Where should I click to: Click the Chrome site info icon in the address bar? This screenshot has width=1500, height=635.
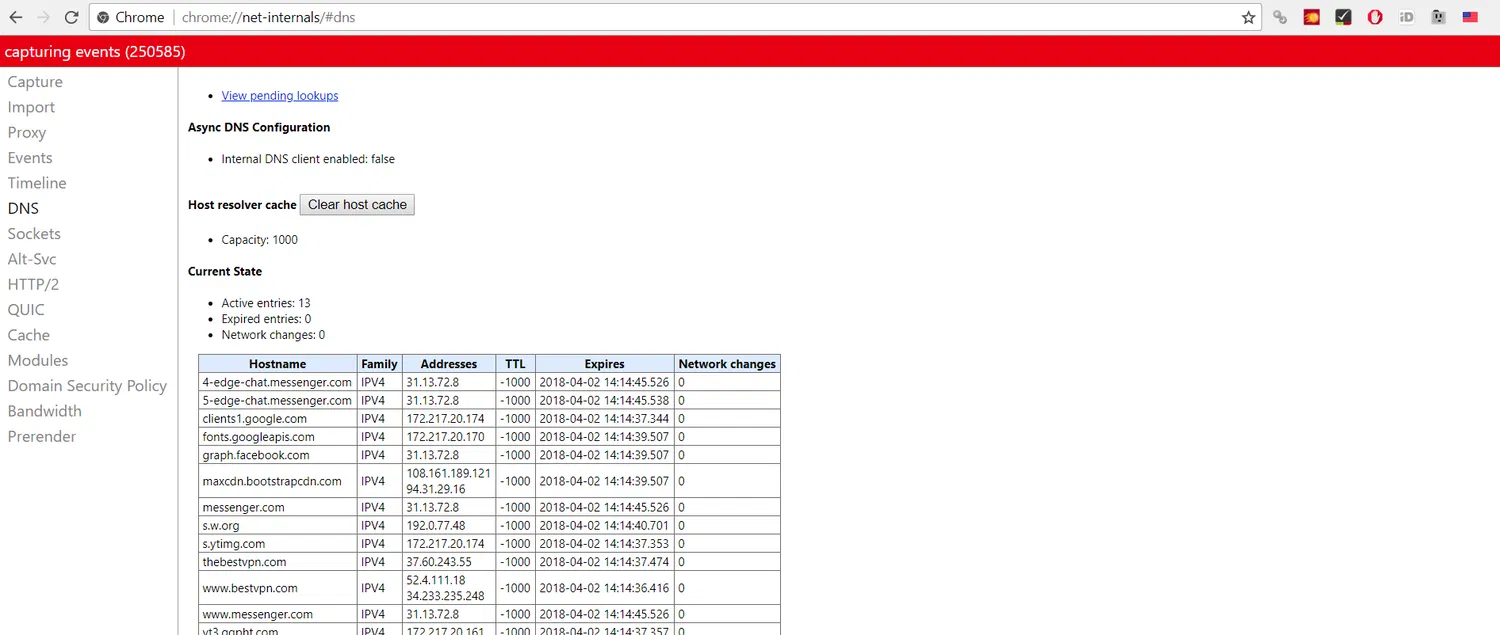[103, 17]
